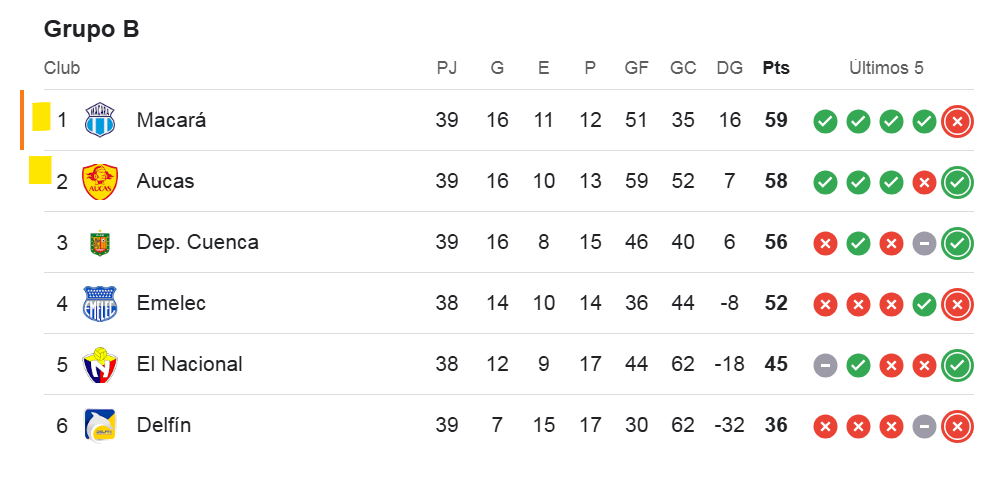Click Delfín's gray draw result icon
The height and width of the screenshot is (493, 1007).
point(924,427)
